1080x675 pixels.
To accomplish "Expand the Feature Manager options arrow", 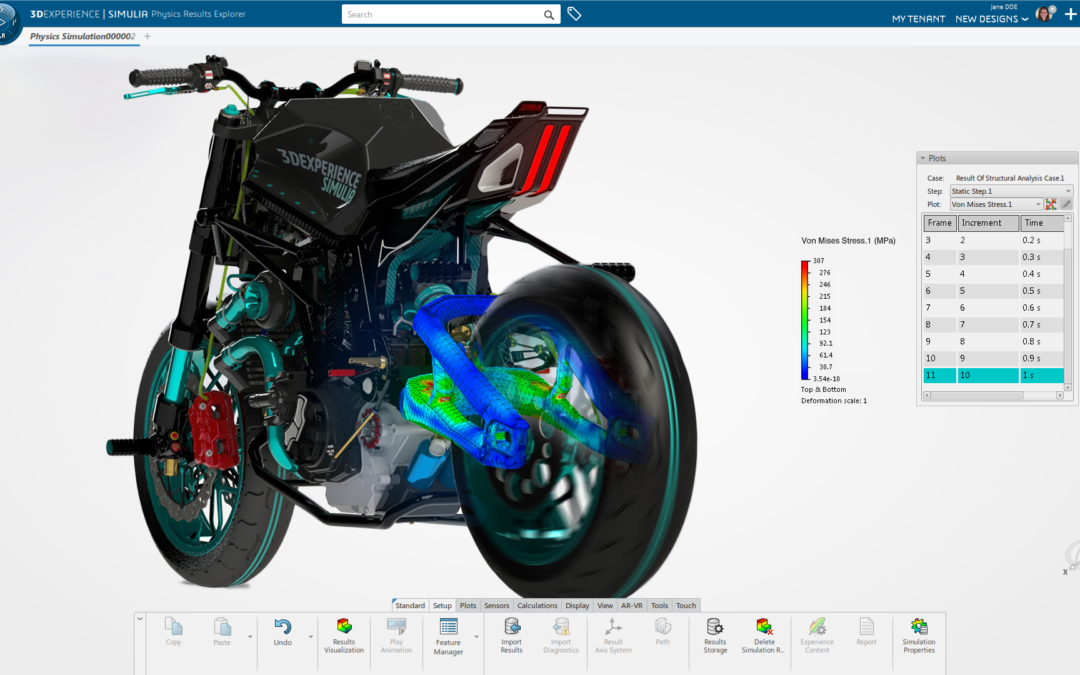I will pos(477,636).
